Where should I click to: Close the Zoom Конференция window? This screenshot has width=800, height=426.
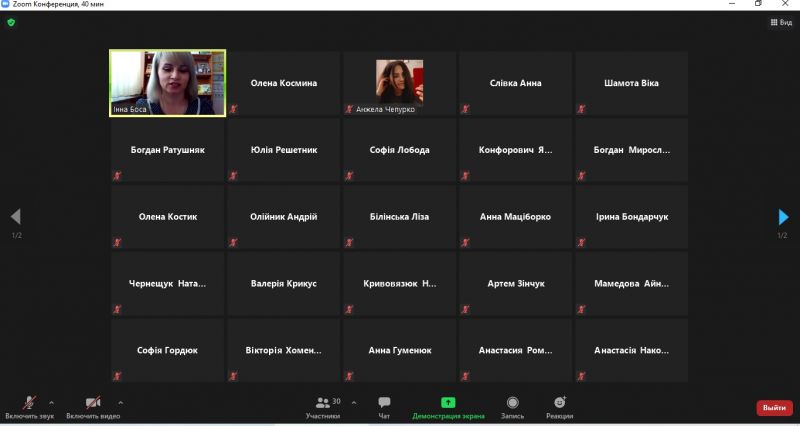[785, 4]
